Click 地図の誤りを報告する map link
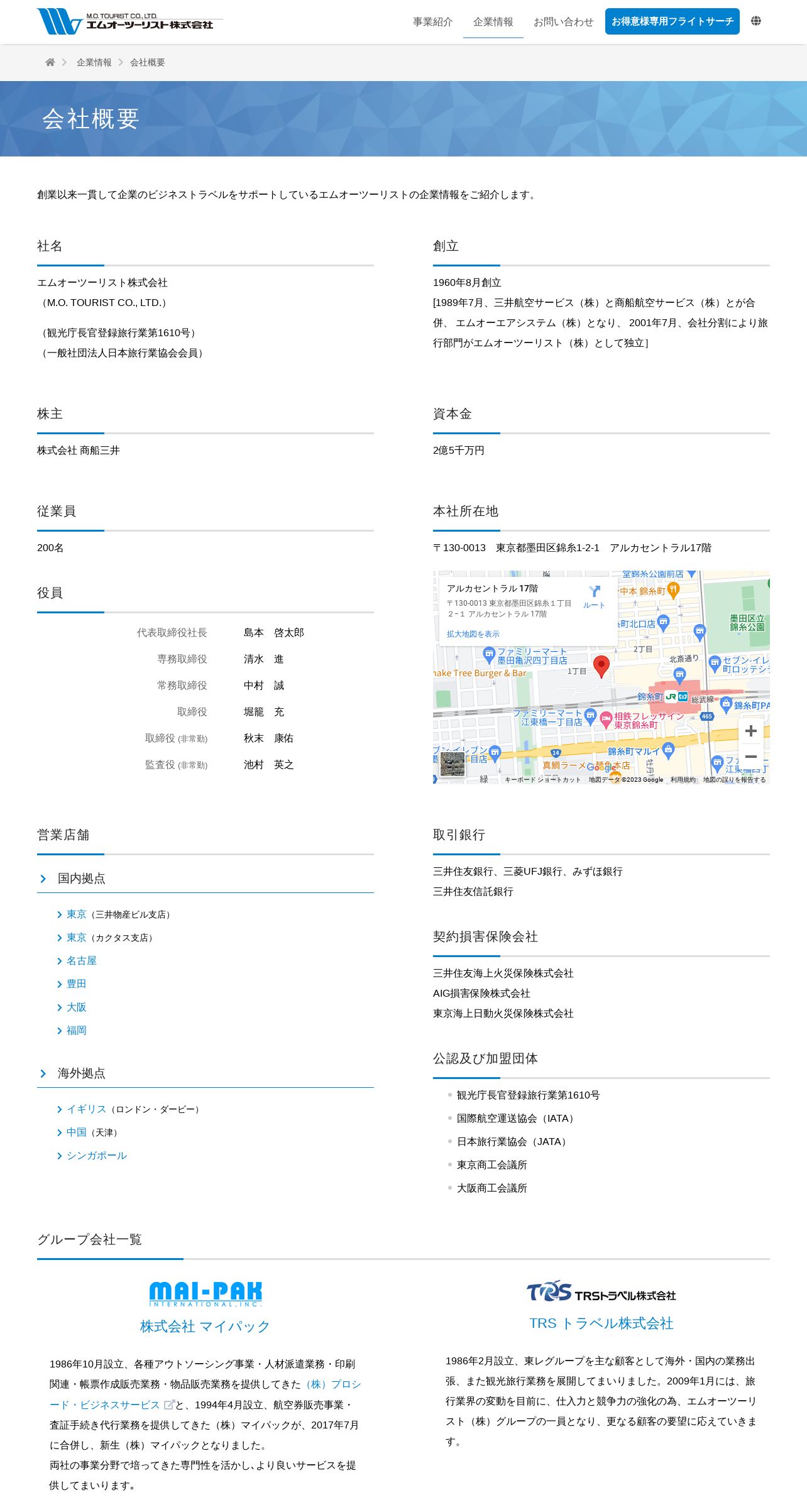807x1512 pixels. pos(735,780)
